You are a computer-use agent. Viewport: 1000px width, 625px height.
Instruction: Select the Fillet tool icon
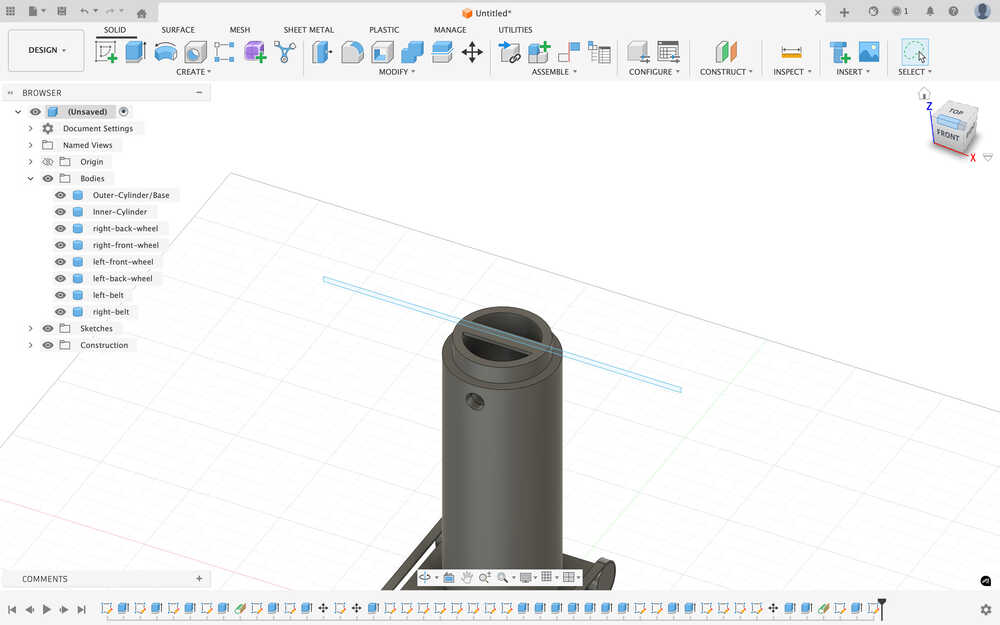(x=352, y=52)
